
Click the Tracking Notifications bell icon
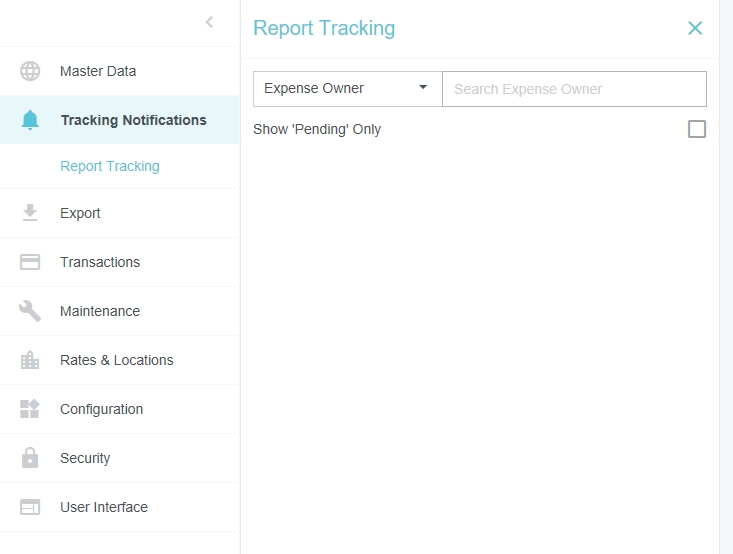click(x=30, y=120)
